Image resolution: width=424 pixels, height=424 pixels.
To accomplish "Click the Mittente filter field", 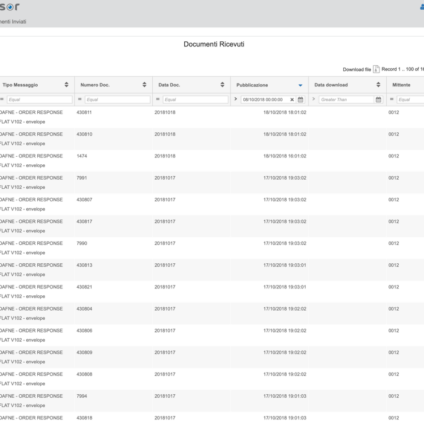I will [x=410, y=100].
